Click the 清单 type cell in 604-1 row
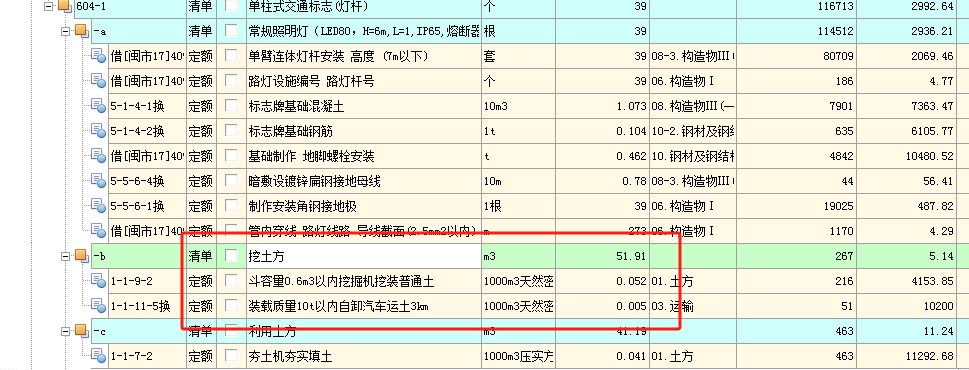The image size is (969, 370). point(201,6)
